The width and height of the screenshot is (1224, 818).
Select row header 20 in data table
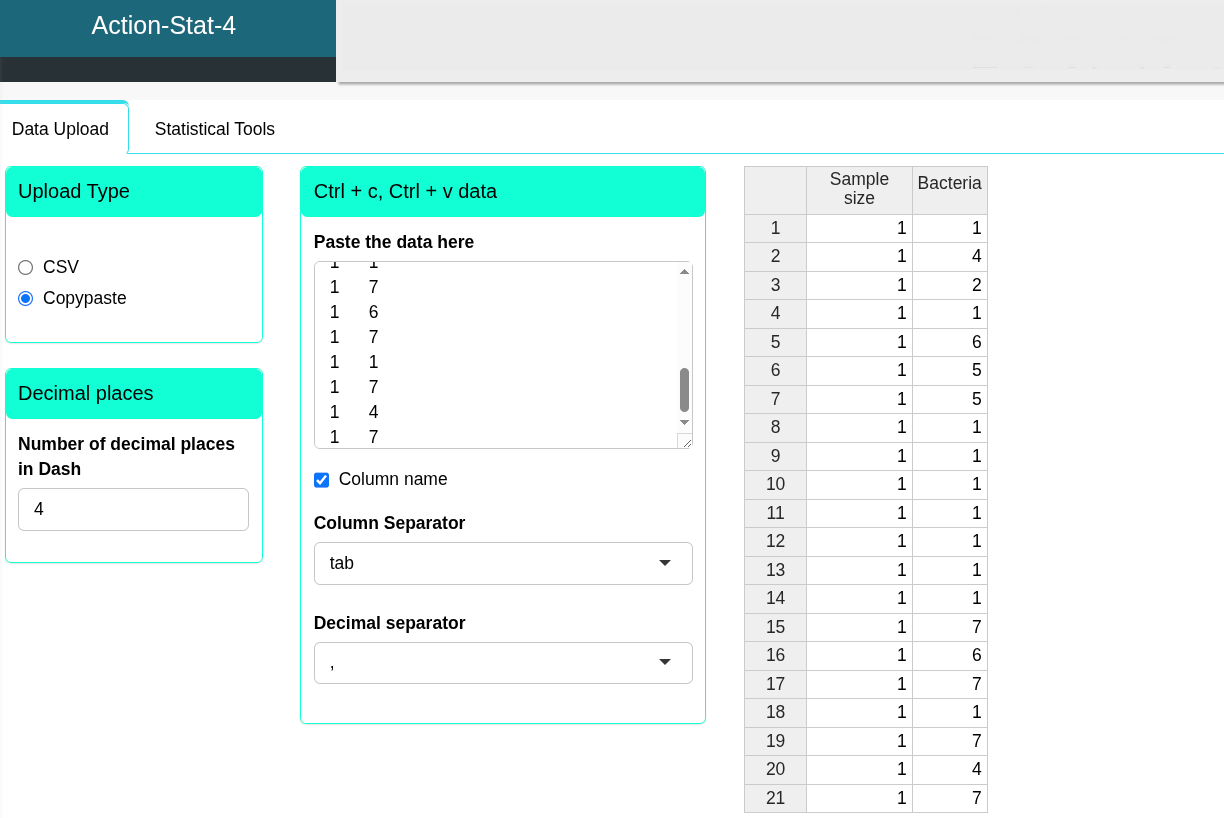775,770
